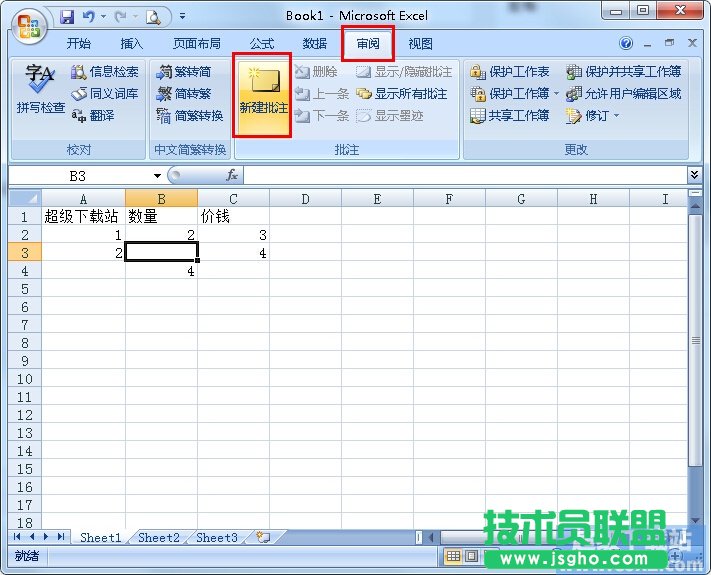Minimize the ribbon workbook window
This screenshot has height=575, width=711.
[648, 44]
